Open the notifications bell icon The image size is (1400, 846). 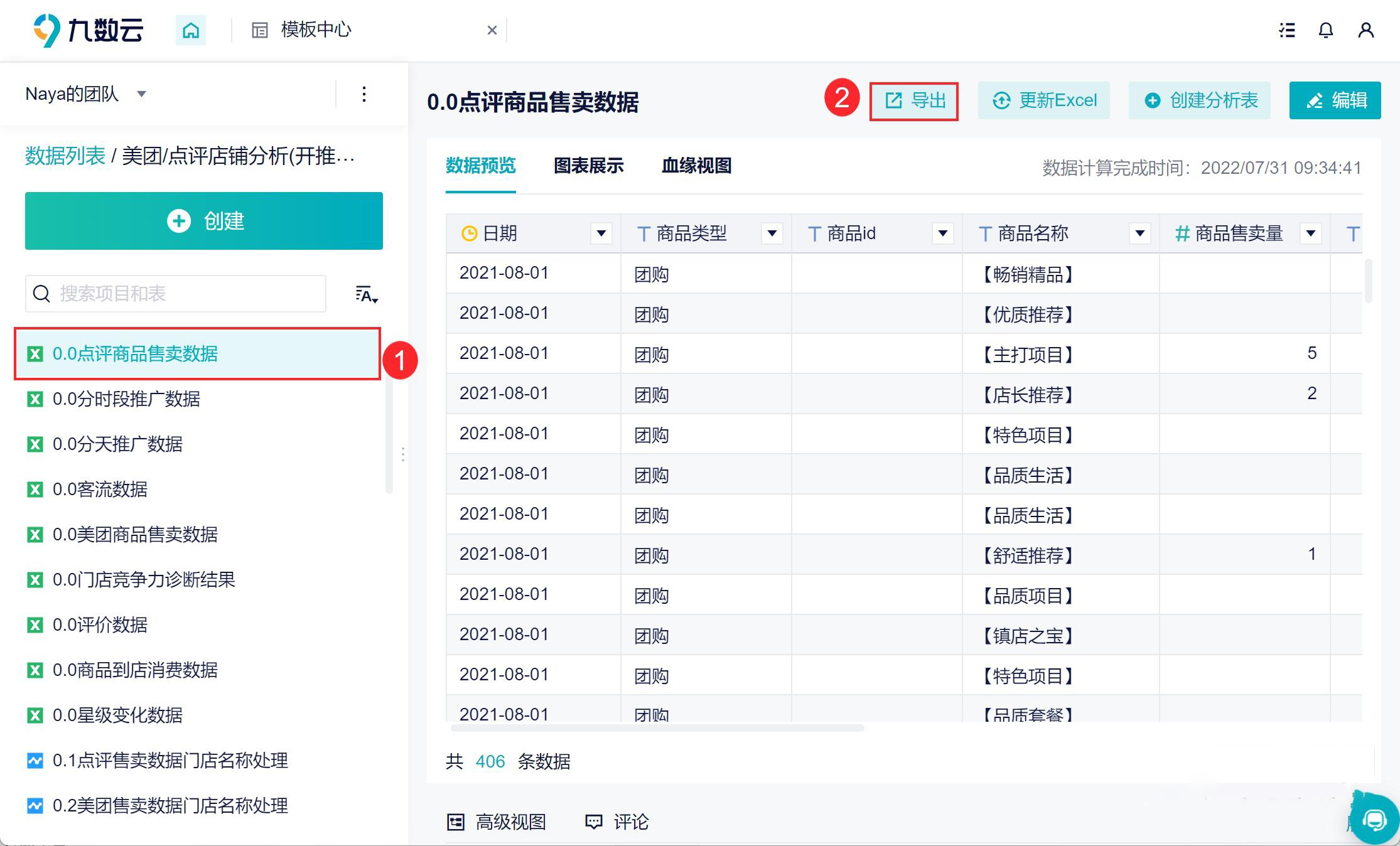pos(1325,29)
